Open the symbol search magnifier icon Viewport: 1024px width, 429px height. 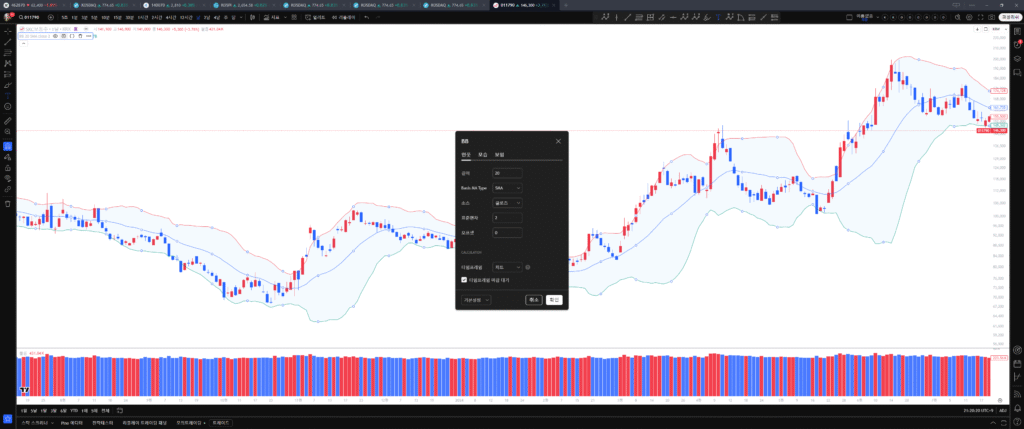22,18
